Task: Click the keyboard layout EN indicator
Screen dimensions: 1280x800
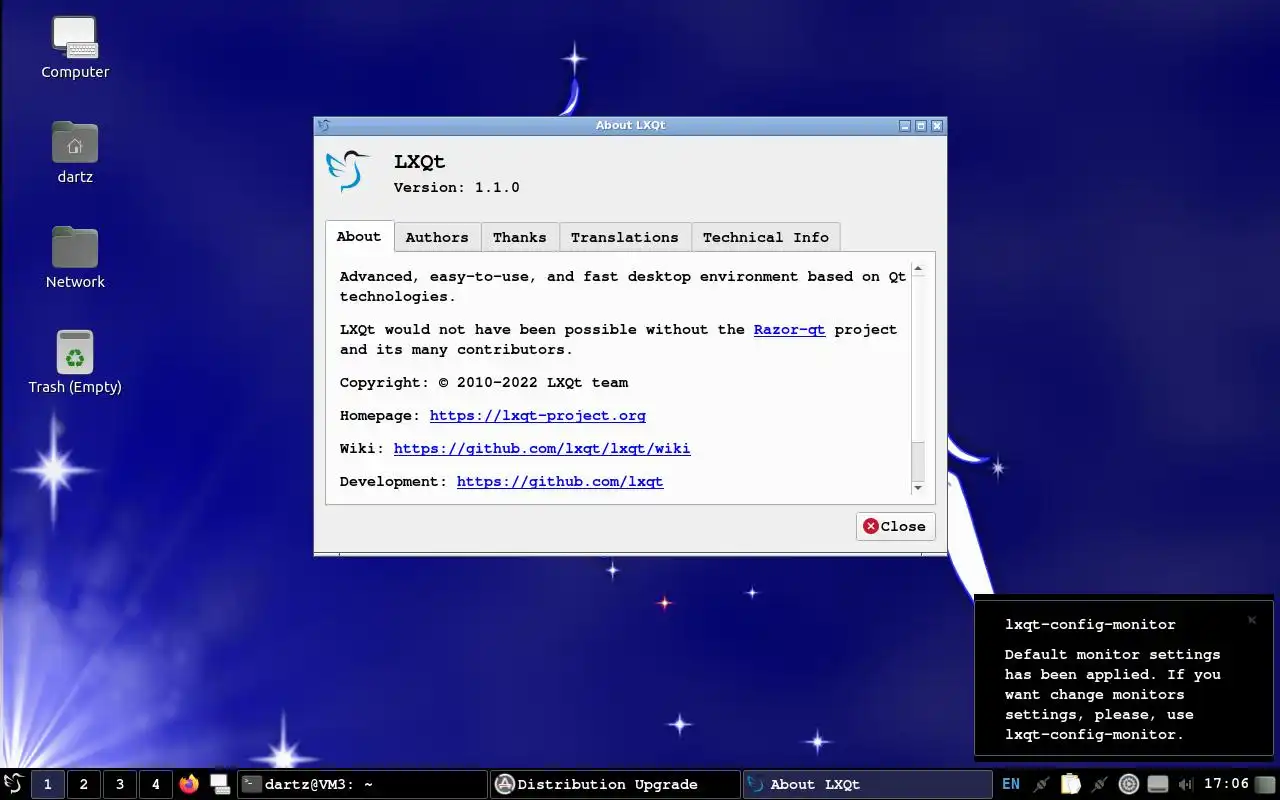Action: 1011,784
